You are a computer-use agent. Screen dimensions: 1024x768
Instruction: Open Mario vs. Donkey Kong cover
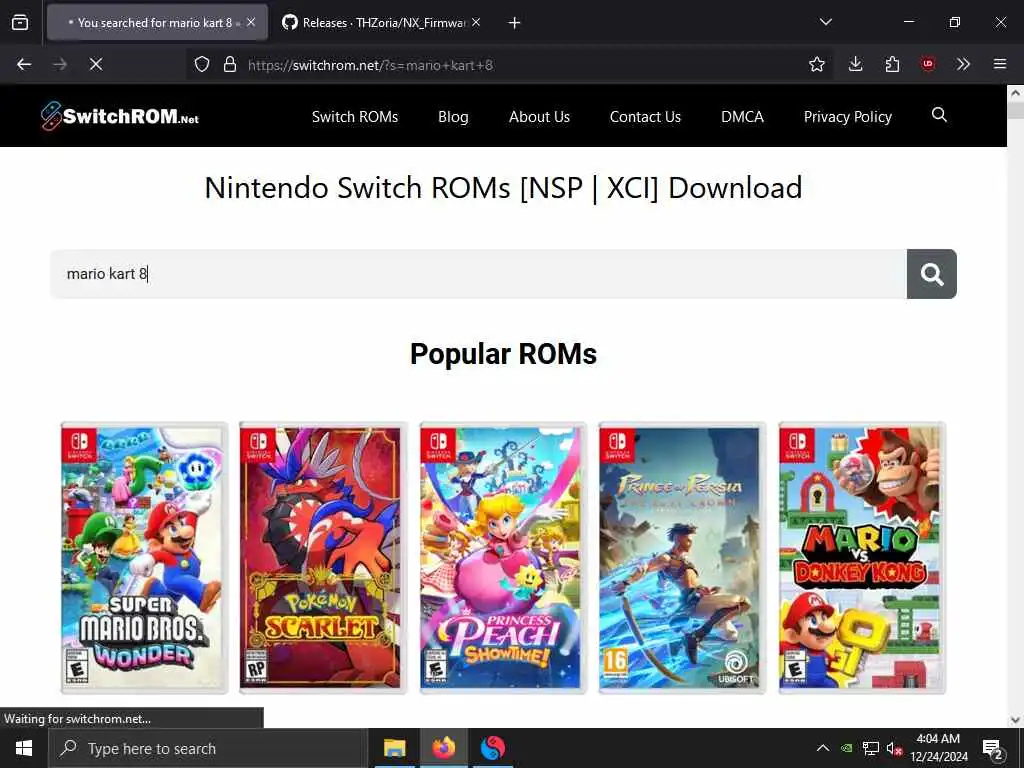(862, 558)
